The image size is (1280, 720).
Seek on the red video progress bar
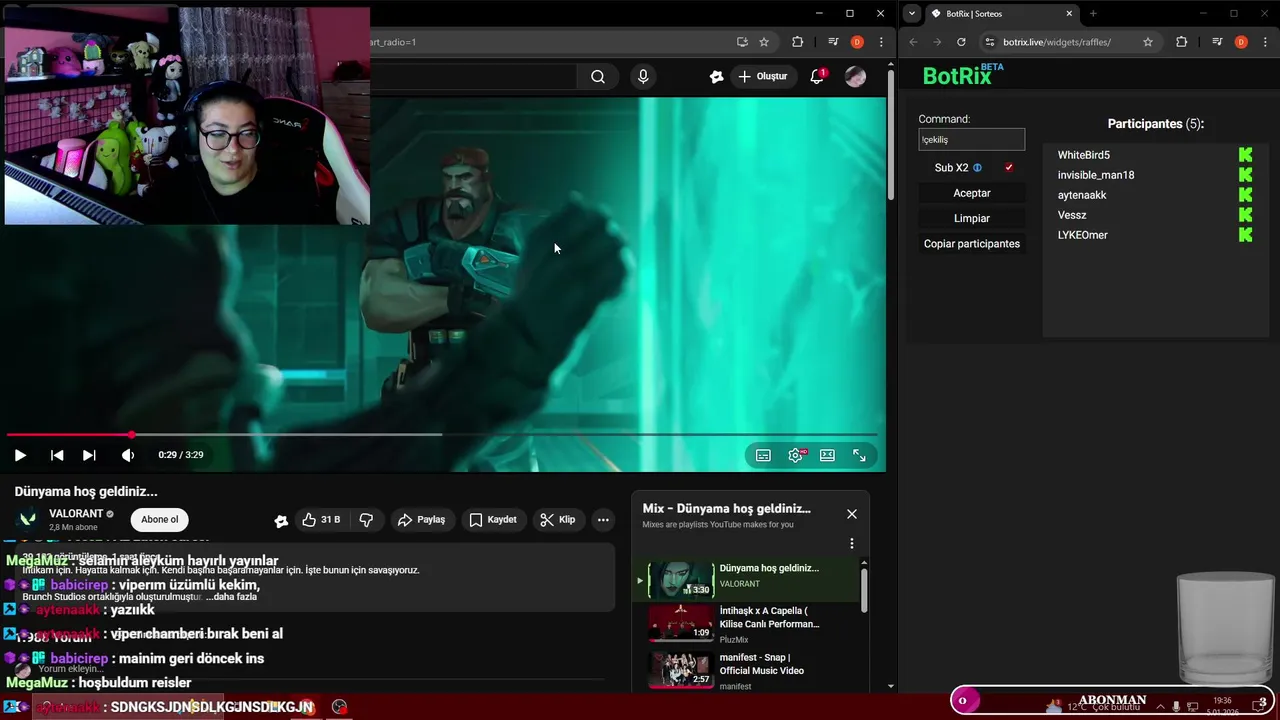click(442, 435)
